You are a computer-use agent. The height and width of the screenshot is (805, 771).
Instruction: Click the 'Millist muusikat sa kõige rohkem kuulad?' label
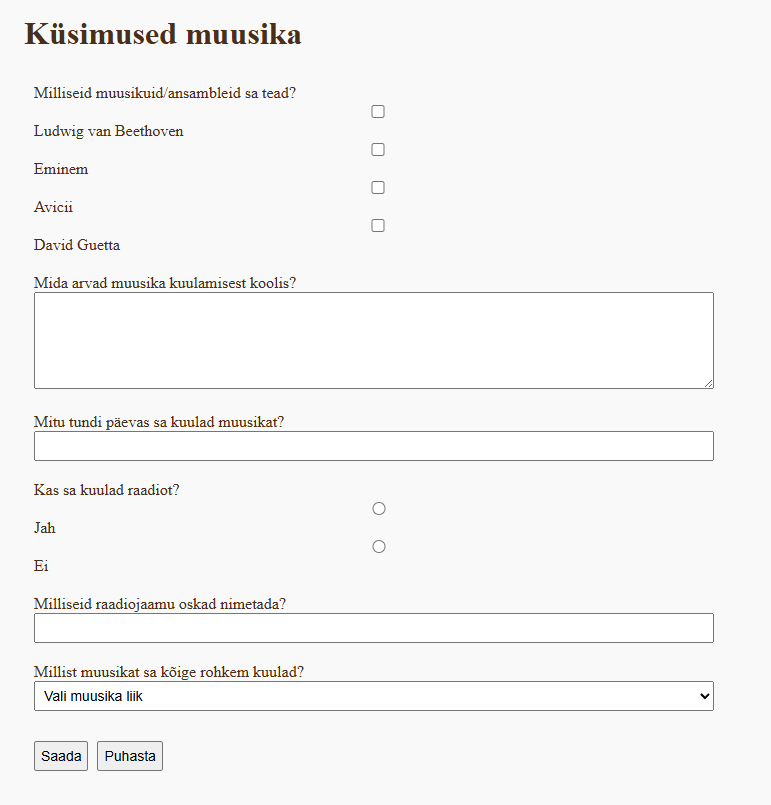click(168, 672)
